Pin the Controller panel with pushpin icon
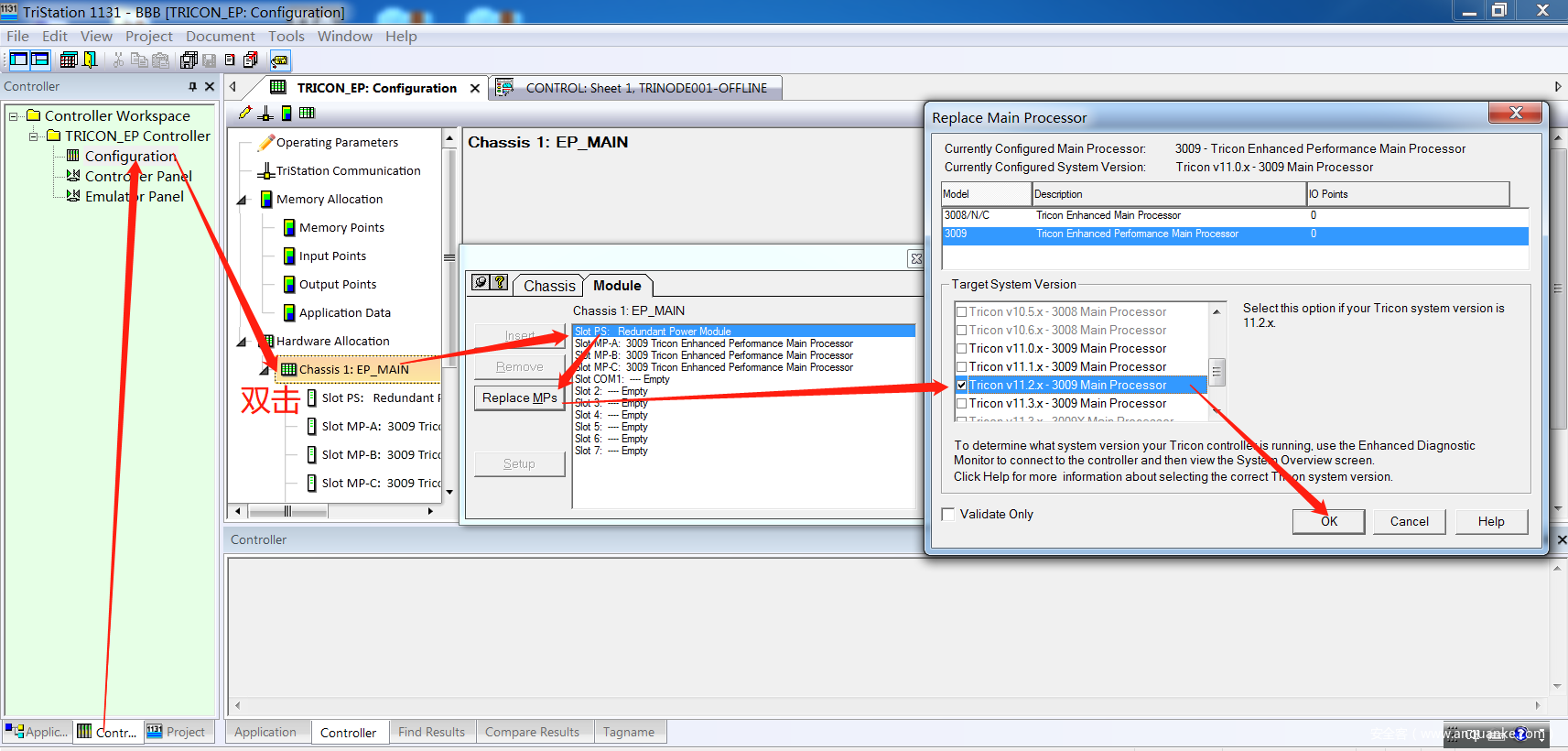The height and width of the screenshot is (751, 1568). [192, 86]
